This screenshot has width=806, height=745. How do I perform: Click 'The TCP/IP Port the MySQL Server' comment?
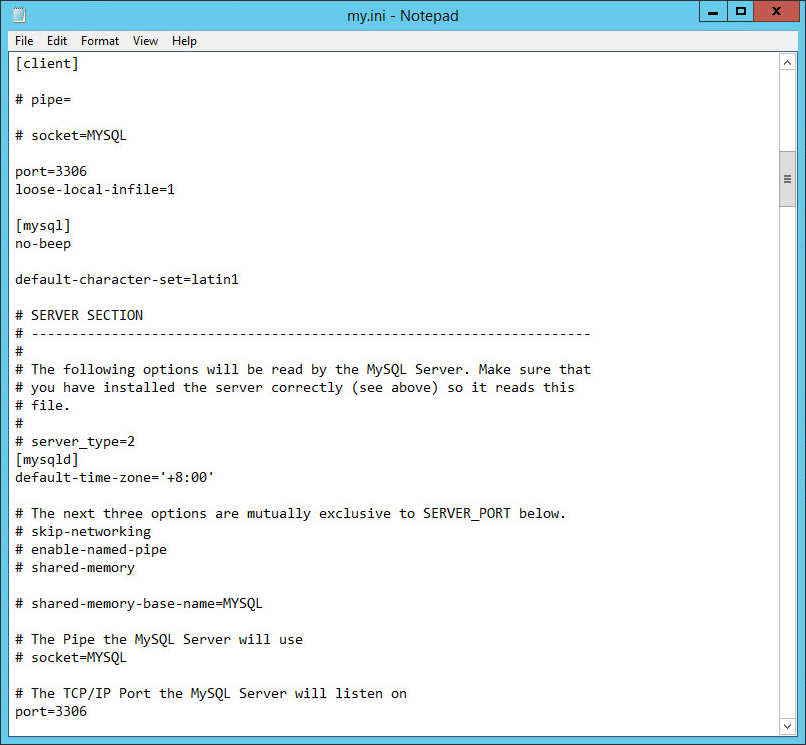pyautogui.click(x=211, y=694)
